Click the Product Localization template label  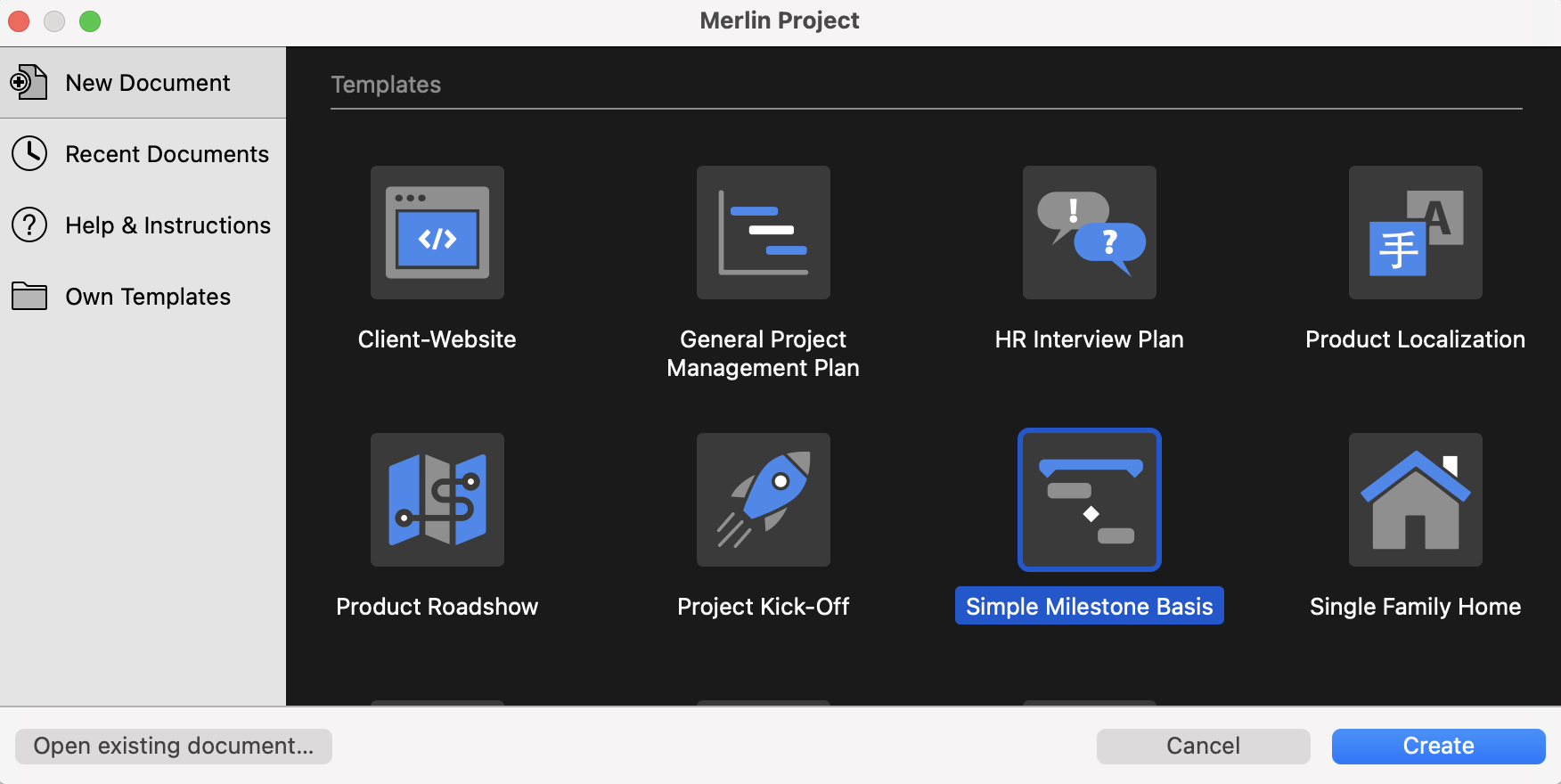pyautogui.click(x=1415, y=339)
